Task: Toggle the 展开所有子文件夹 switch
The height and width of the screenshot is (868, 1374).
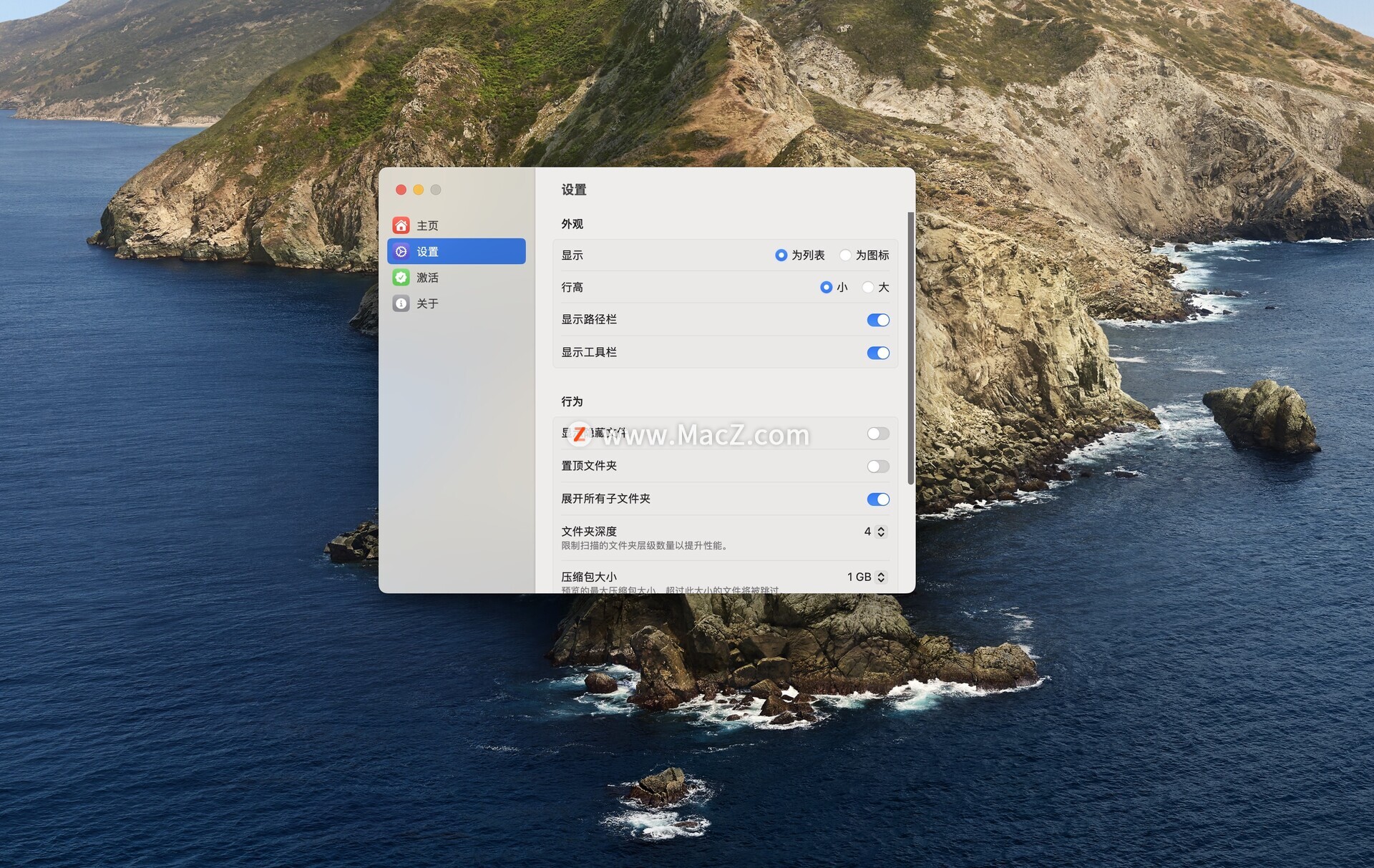Action: pos(878,499)
